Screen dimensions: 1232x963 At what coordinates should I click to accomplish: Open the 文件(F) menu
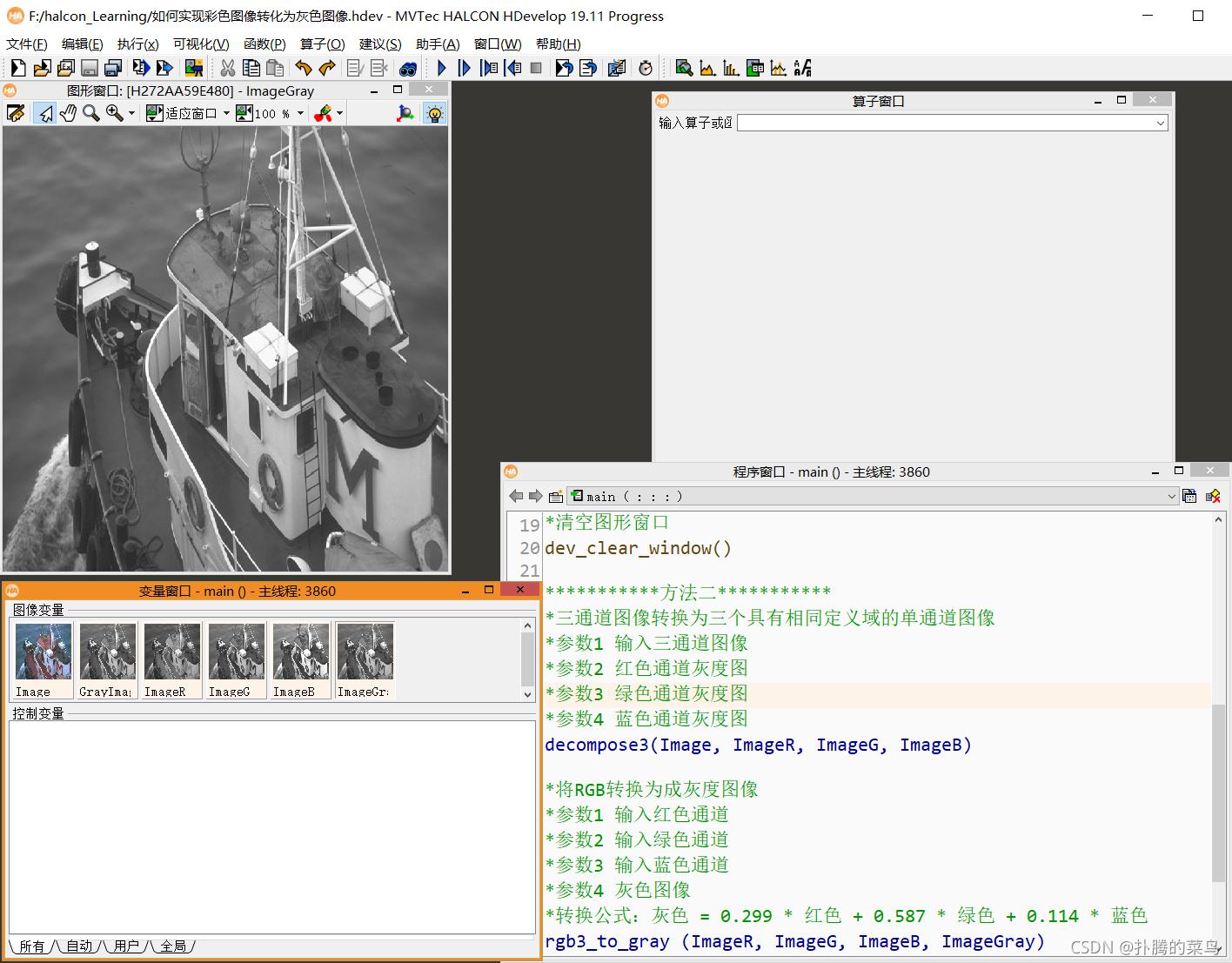pos(27,43)
